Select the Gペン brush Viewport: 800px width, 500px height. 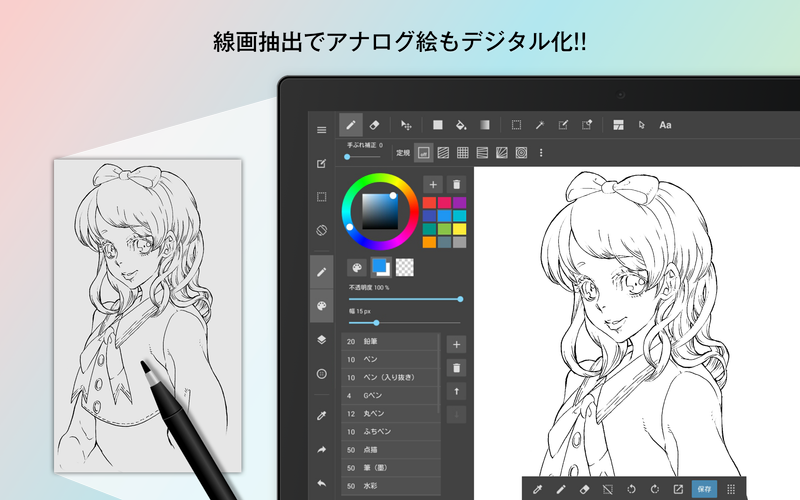click(390, 395)
